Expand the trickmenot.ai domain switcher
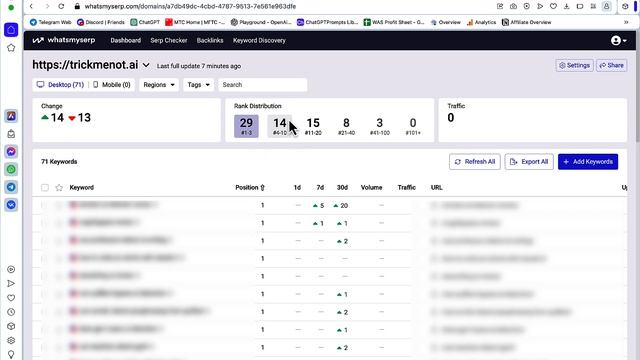Screen dimensions: 640x360 click(146, 65)
